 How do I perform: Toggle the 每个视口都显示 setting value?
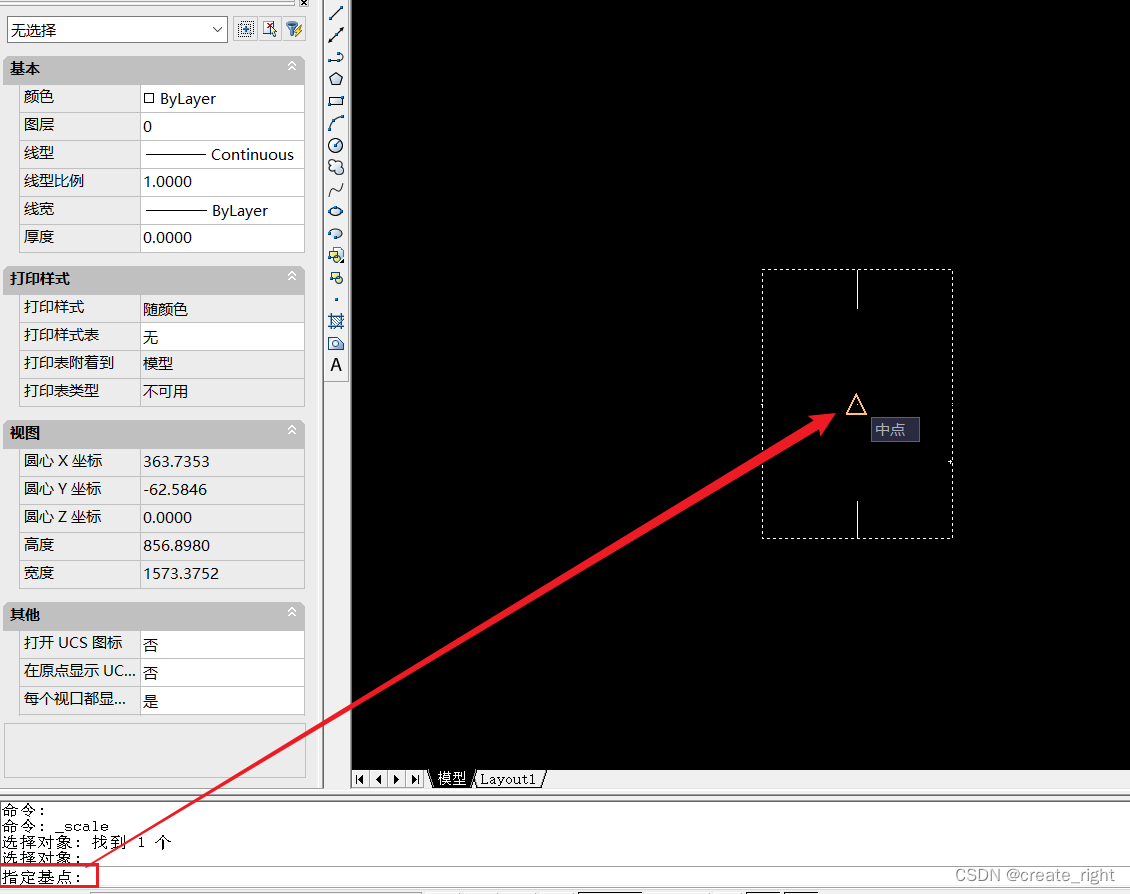click(222, 700)
